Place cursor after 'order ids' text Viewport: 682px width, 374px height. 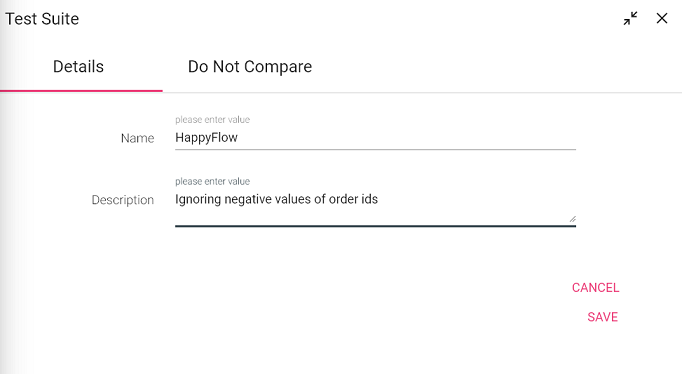click(379, 199)
